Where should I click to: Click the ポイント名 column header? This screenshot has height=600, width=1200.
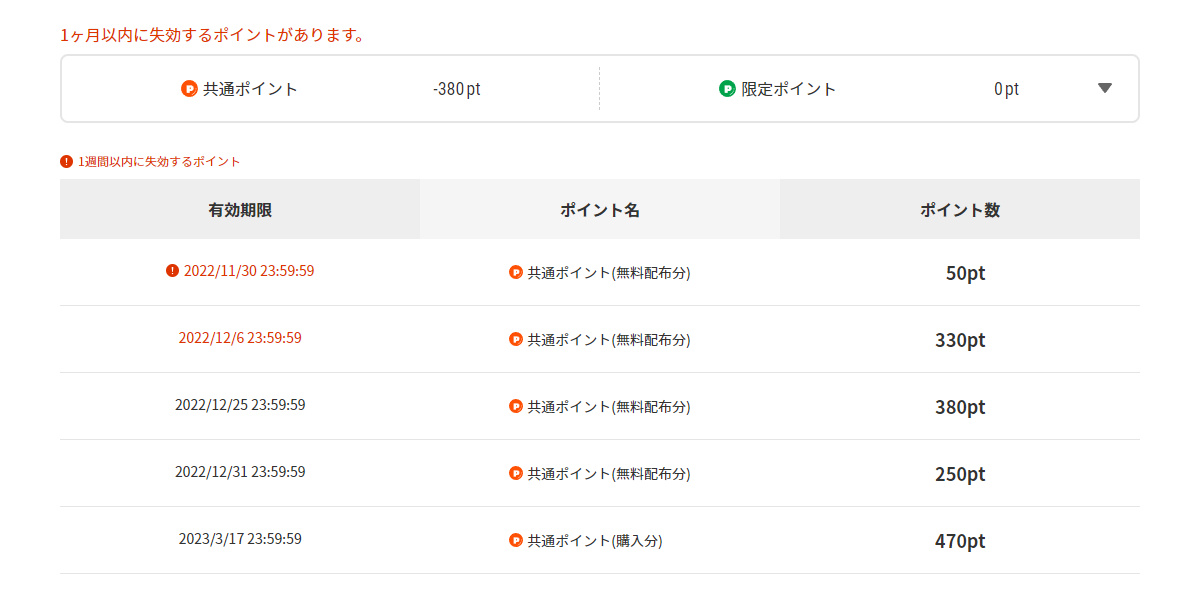click(x=600, y=210)
